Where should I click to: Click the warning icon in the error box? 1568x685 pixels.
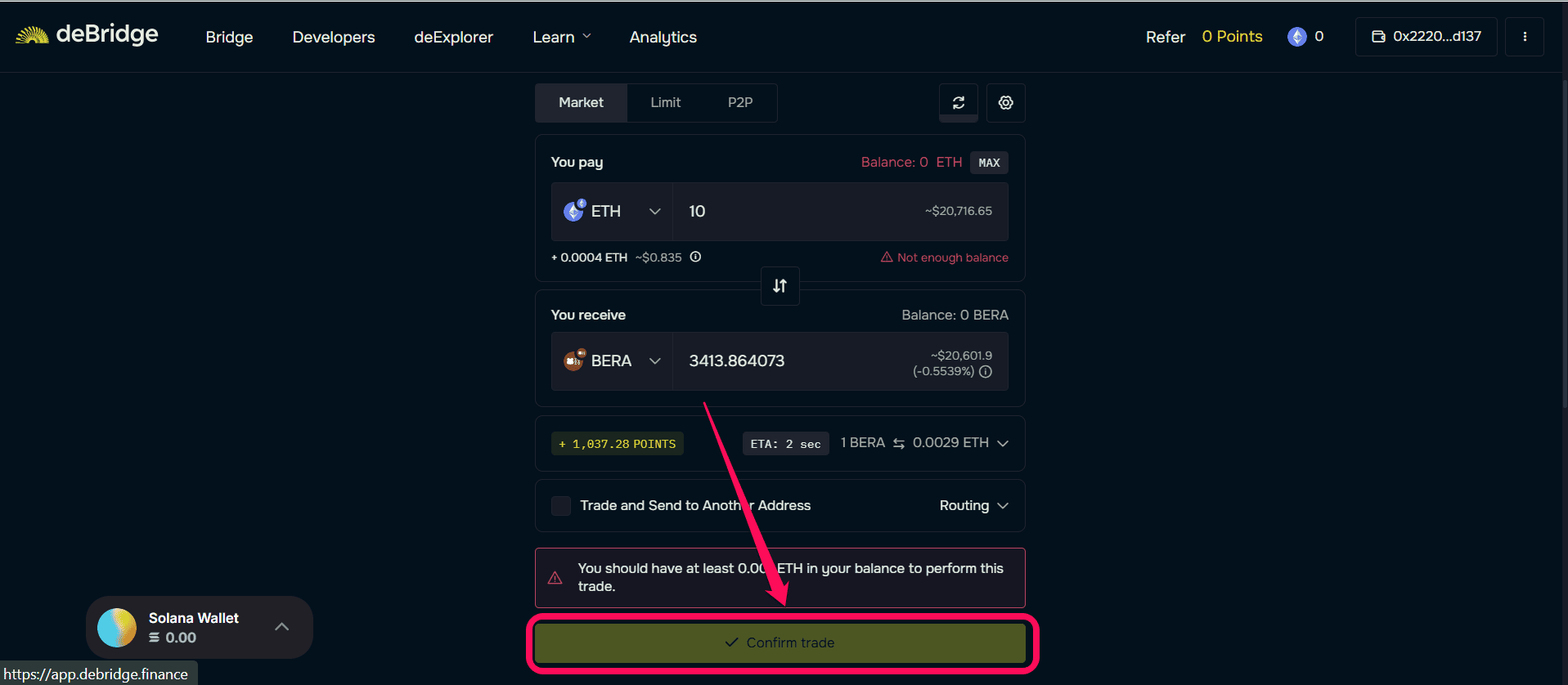555,578
